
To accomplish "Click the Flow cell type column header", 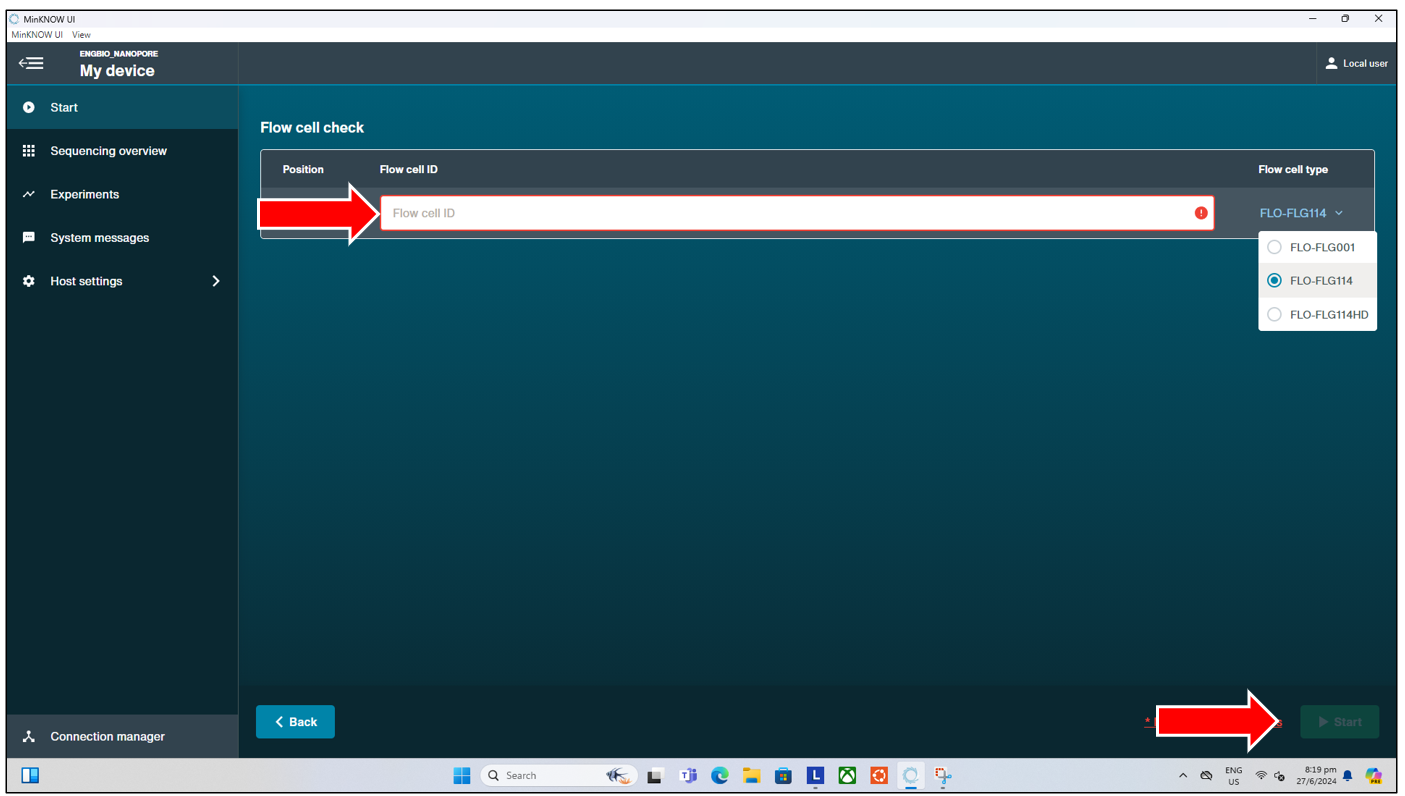I will pos(1293,169).
